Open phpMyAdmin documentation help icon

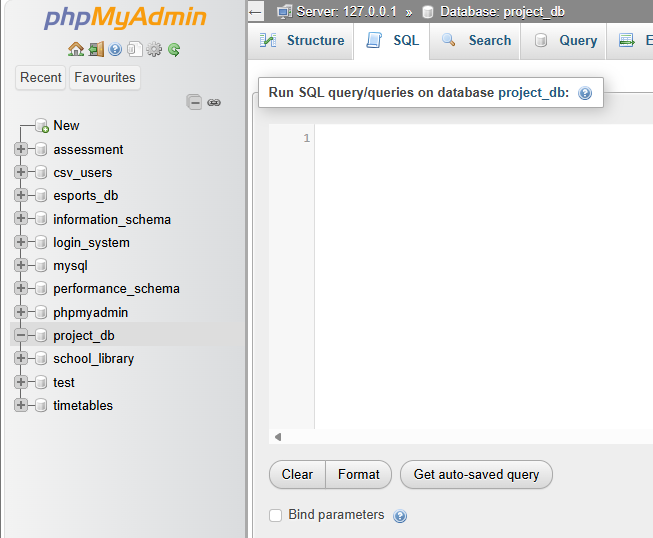tap(115, 50)
